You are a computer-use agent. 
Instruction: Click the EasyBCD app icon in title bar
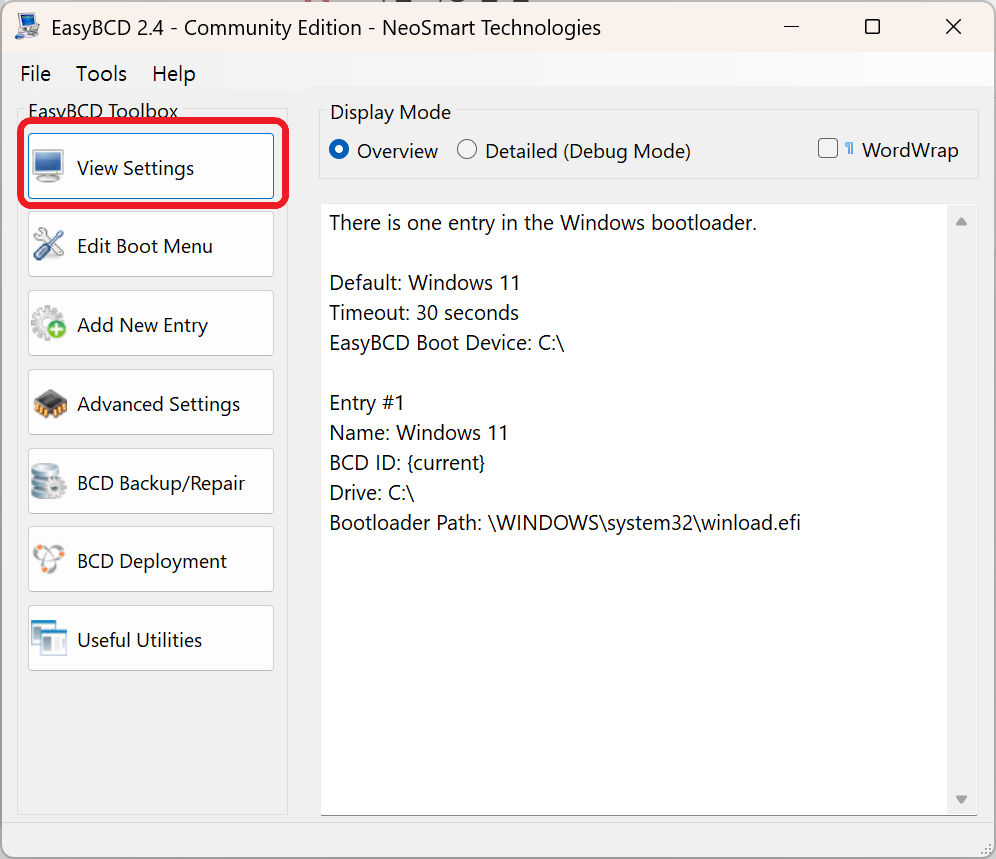[28, 27]
